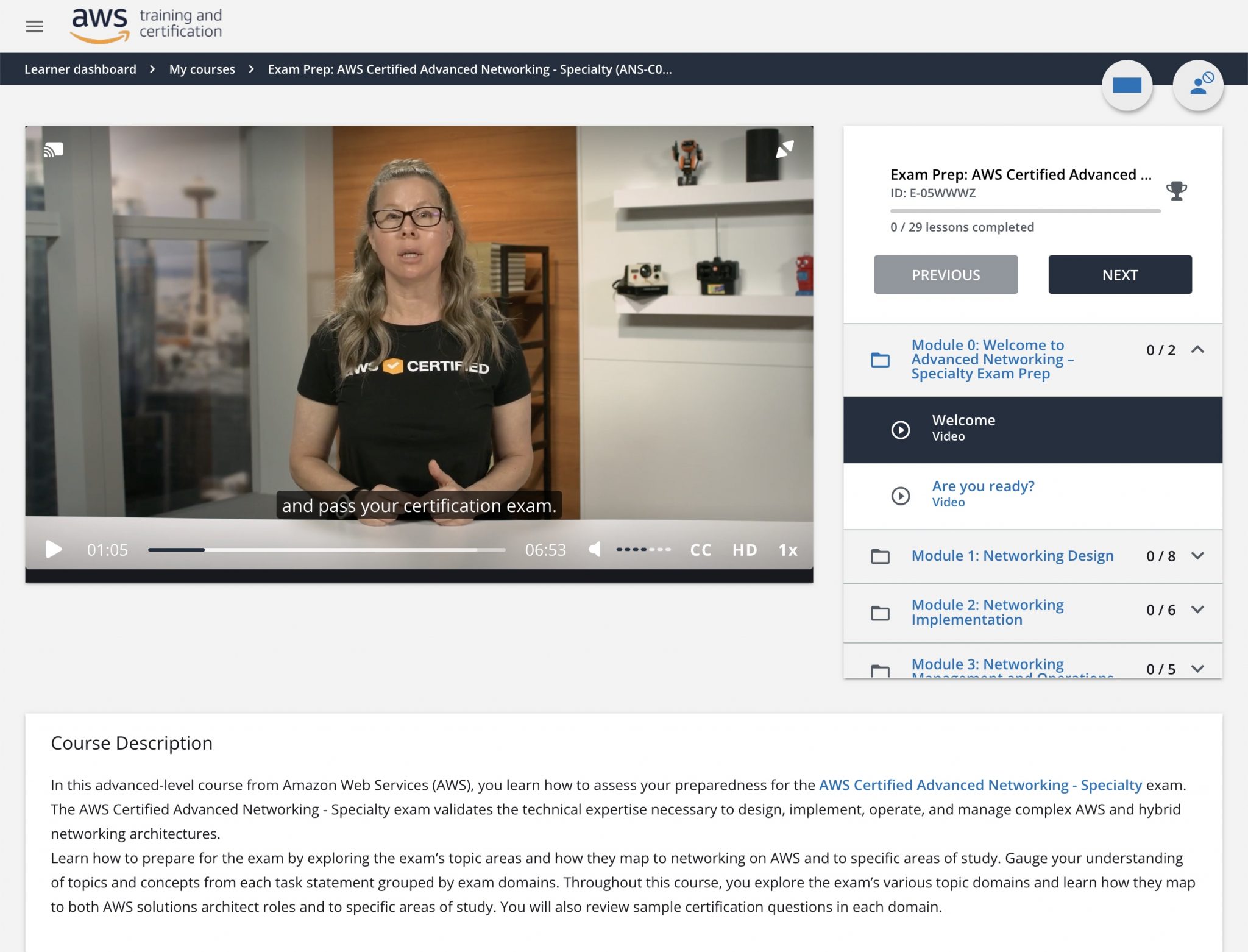Go to Learner dashboard in the breadcrumb
Screen dimensions: 1248x952
tap(80, 69)
